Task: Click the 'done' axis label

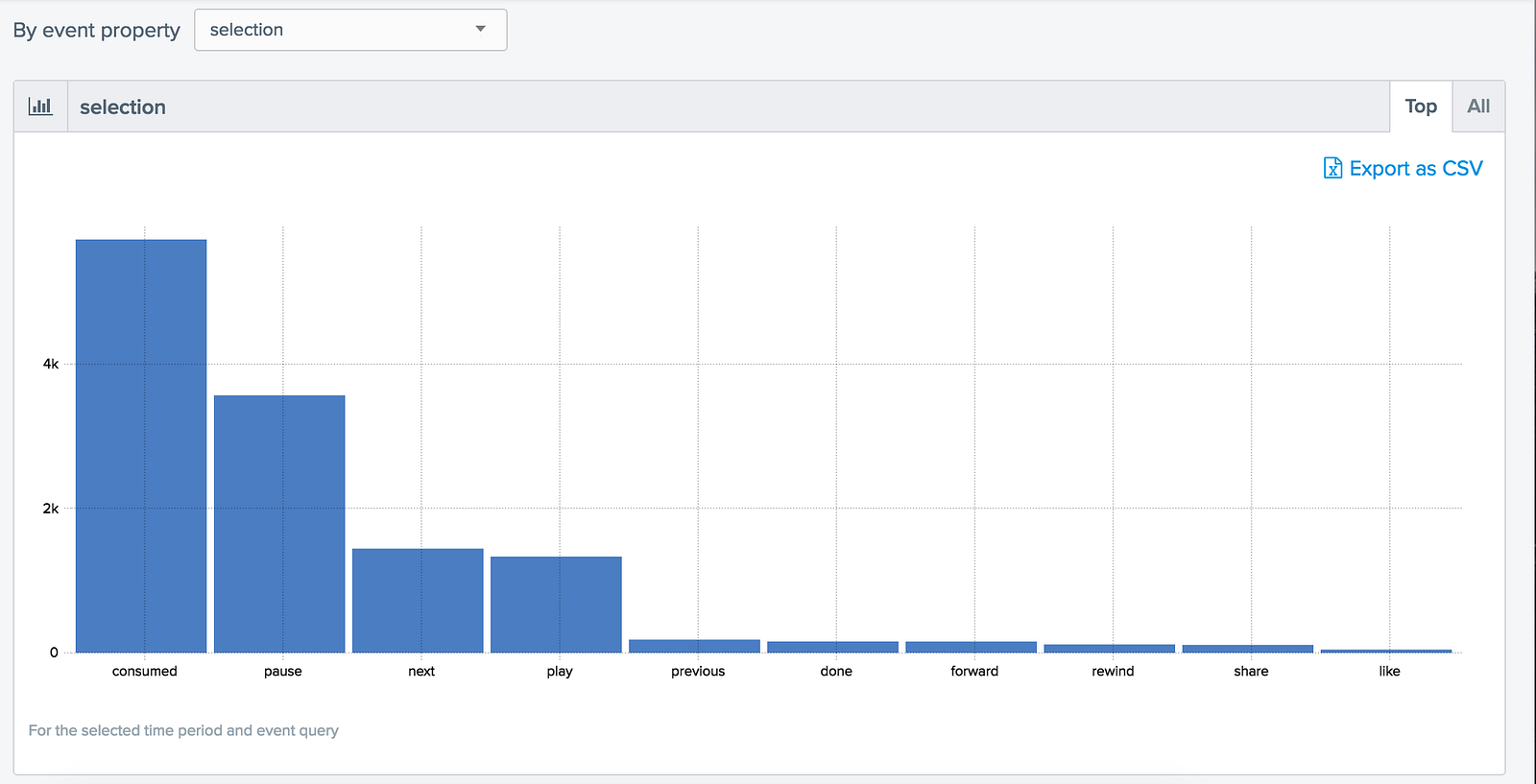Action: [x=836, y=671]
